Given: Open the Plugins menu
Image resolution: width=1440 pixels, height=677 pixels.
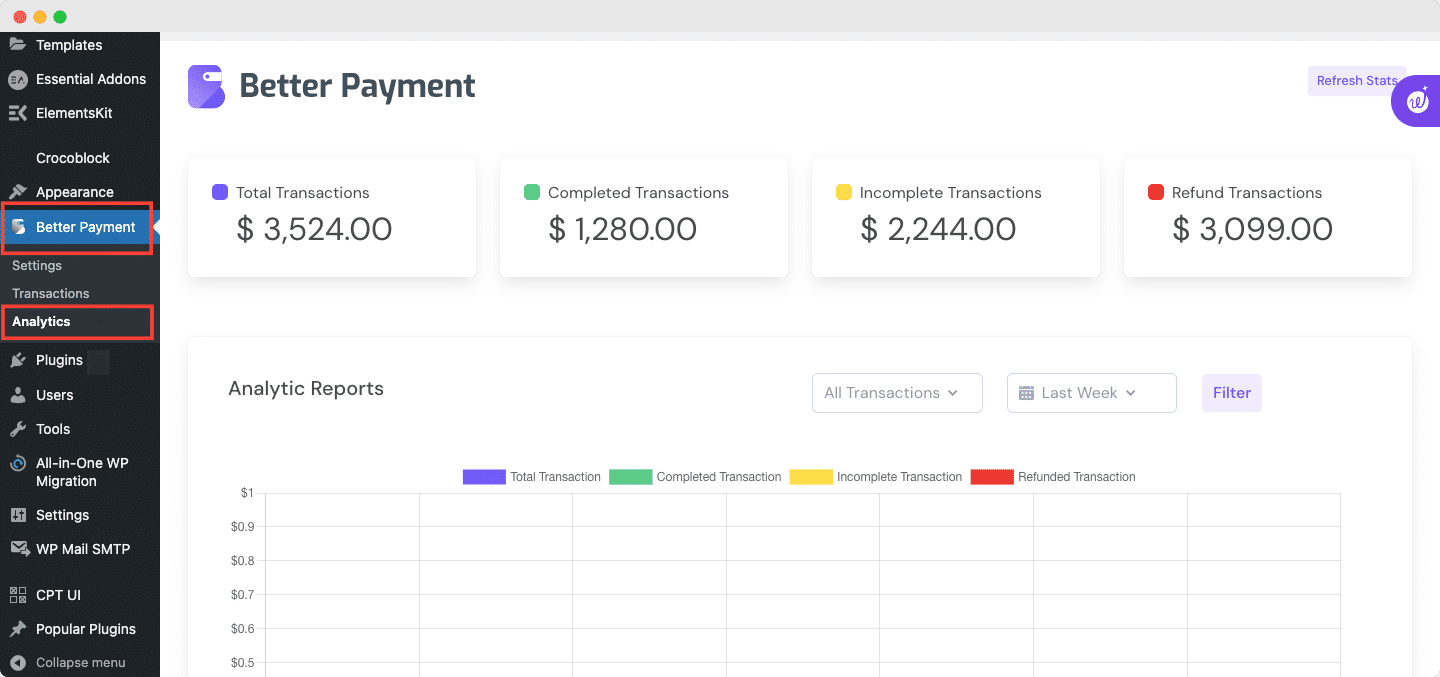Looking at the screenshot, I should 59,360.
